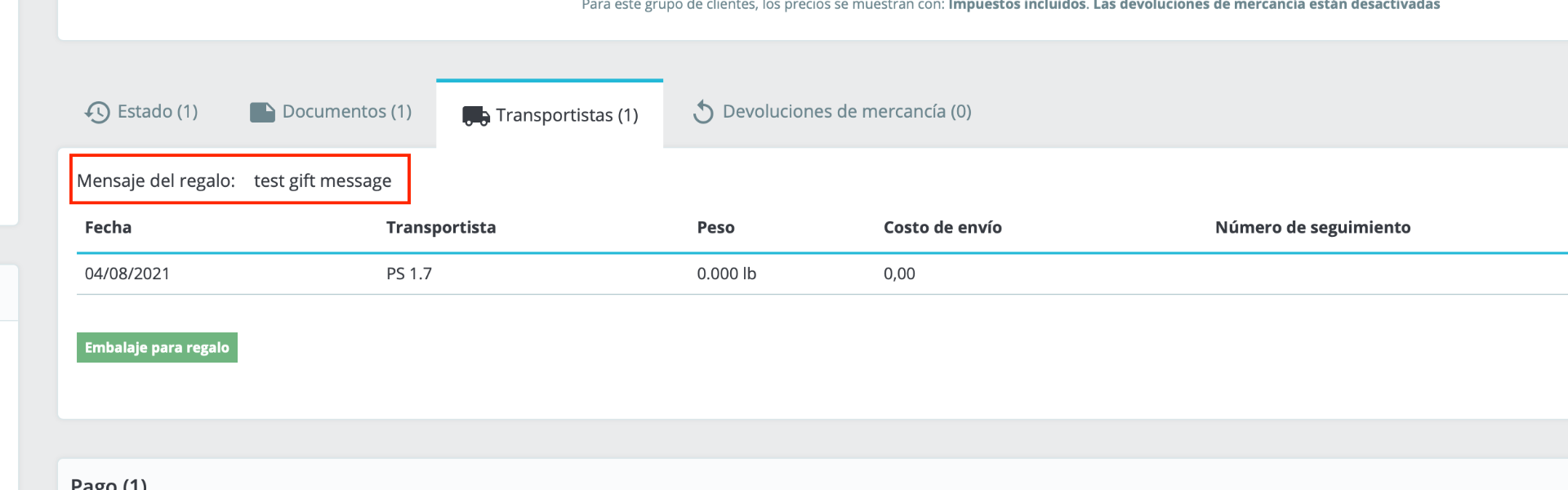
Task: Click the Documentos file icon
Action: coord(262,112)
